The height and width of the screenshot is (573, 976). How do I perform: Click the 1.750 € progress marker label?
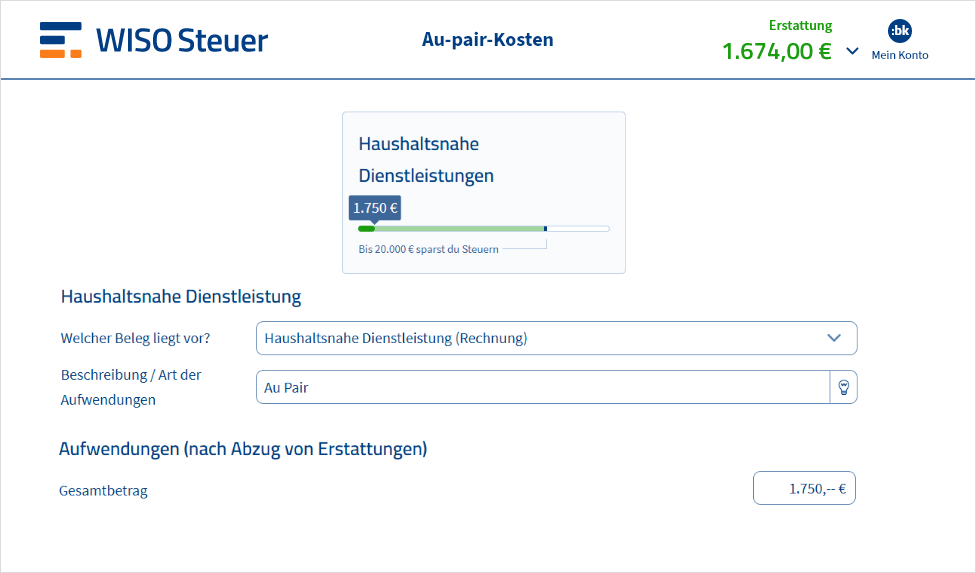[375, 208]
